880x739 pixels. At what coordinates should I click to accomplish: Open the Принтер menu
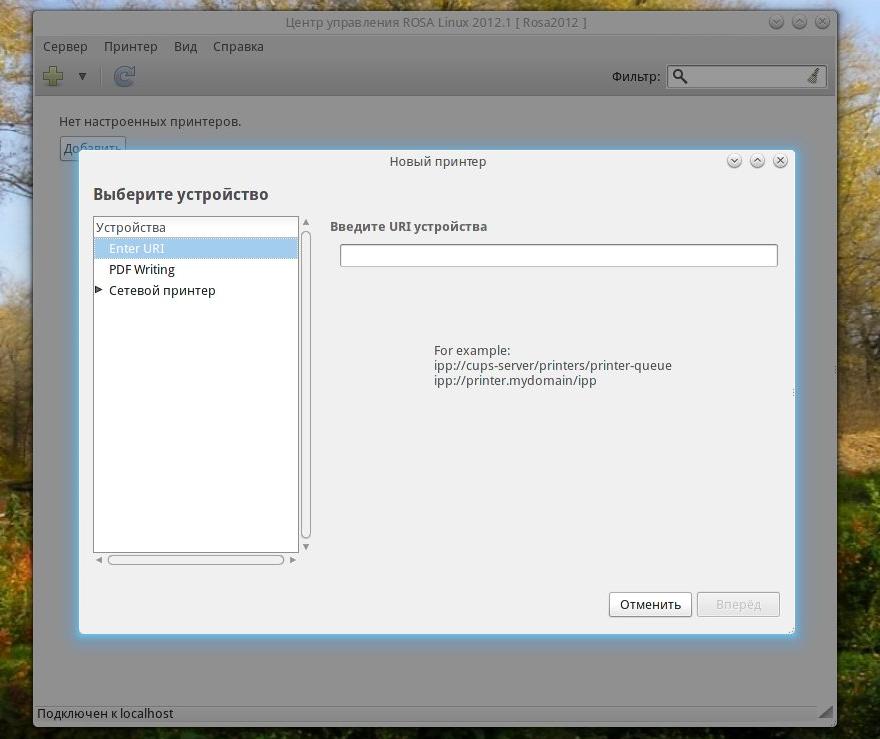click(131, 47)
